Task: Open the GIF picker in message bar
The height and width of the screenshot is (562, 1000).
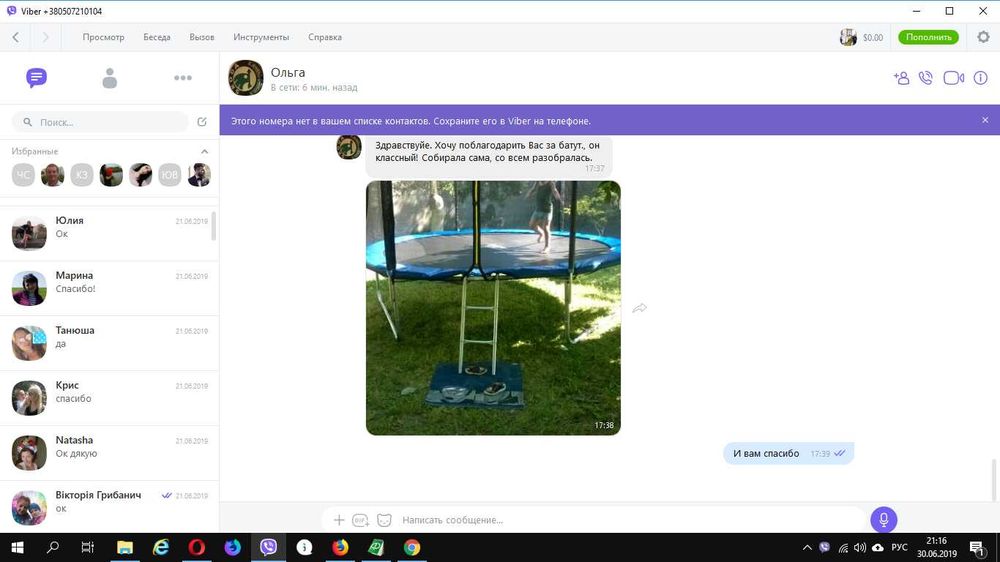Action: (x=360, y=520)
